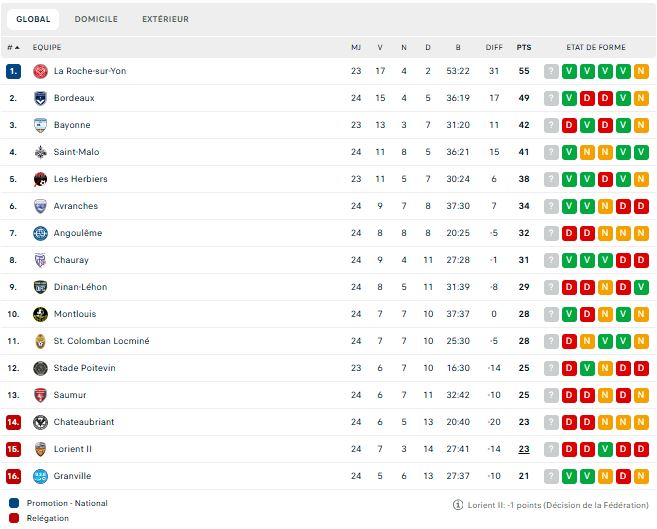657x529 pixels.
Task: Click the Montlouis club crest
Action: [41, 314]
